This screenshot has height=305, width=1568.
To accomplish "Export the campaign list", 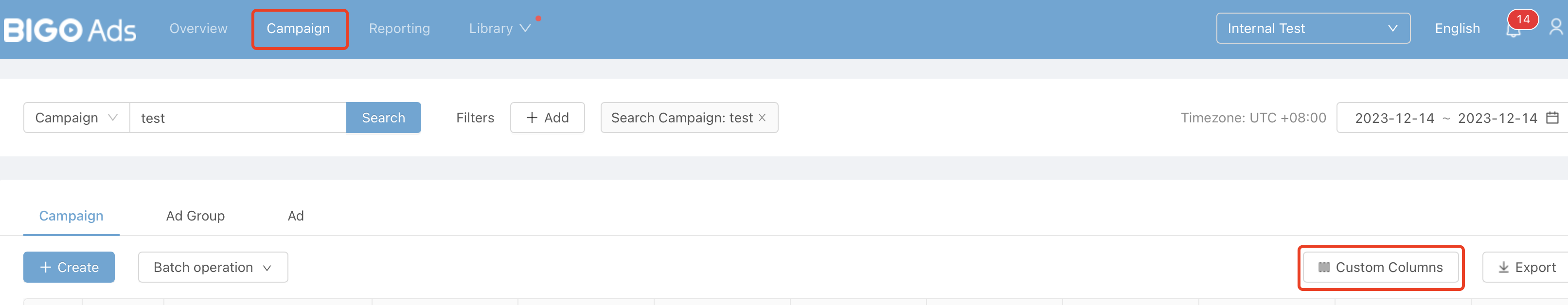I will pos(1527,267).
